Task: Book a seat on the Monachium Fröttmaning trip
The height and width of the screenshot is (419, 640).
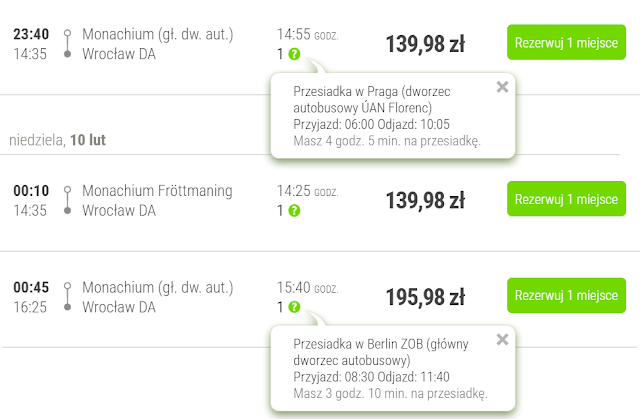Action: pos(566,200)
